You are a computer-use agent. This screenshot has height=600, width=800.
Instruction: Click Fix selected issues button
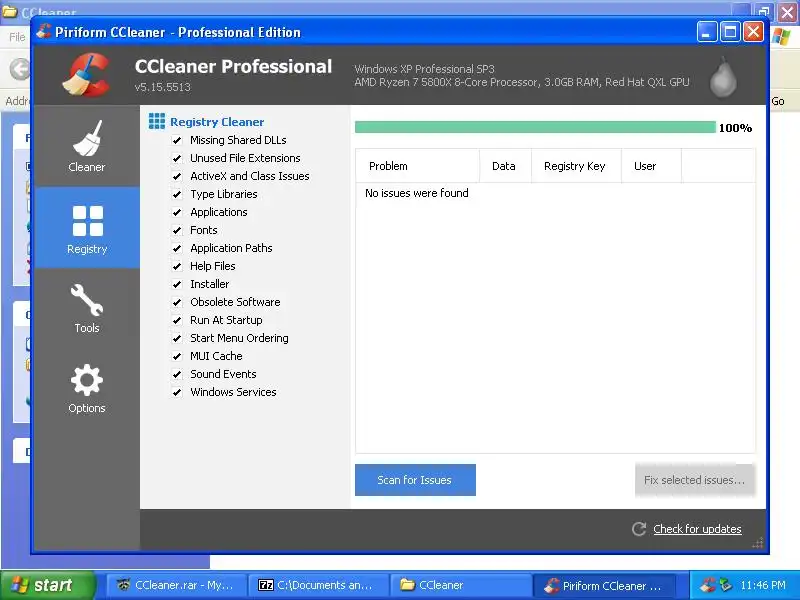tap(695, 480)
